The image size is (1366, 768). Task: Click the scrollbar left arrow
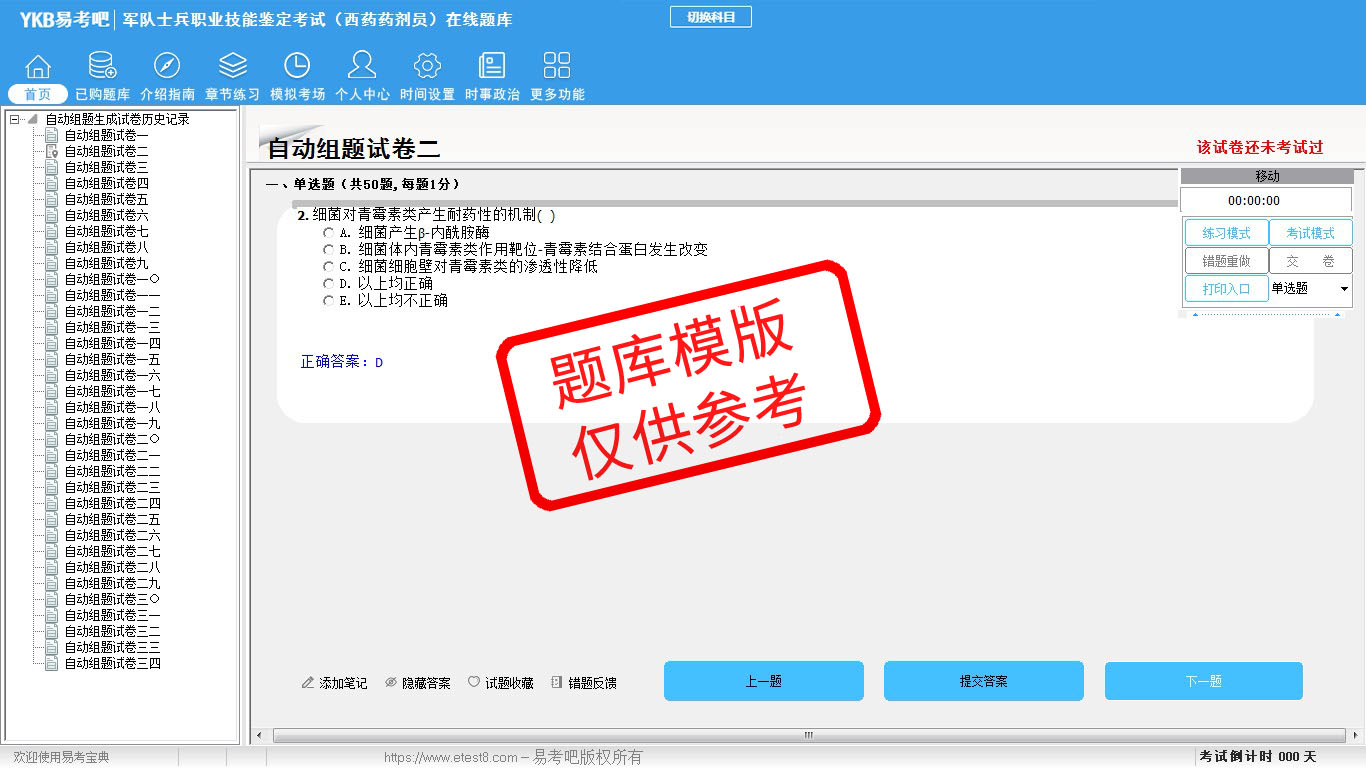tap(259, 736)
